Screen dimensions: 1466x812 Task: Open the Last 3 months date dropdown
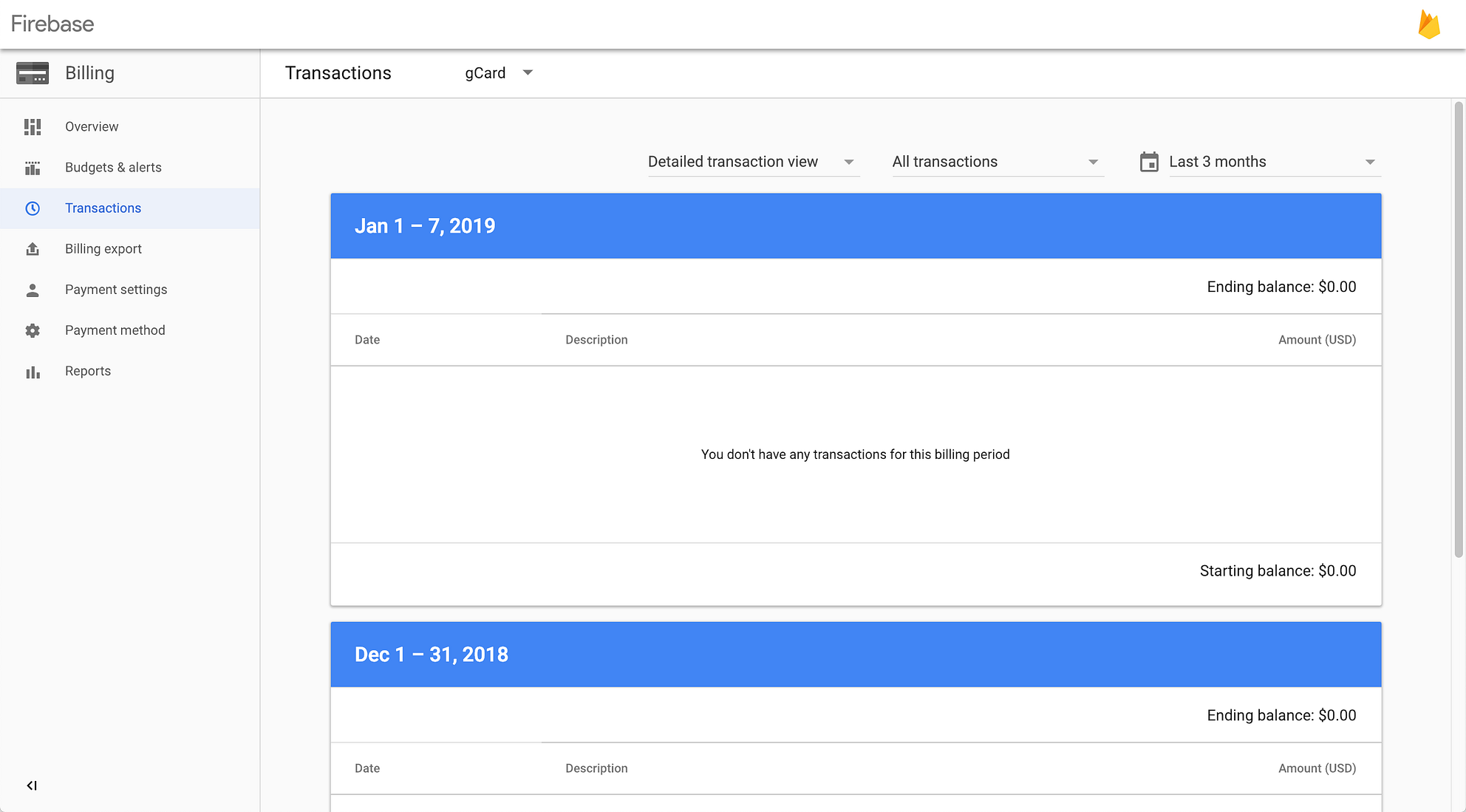point(1272,161)
